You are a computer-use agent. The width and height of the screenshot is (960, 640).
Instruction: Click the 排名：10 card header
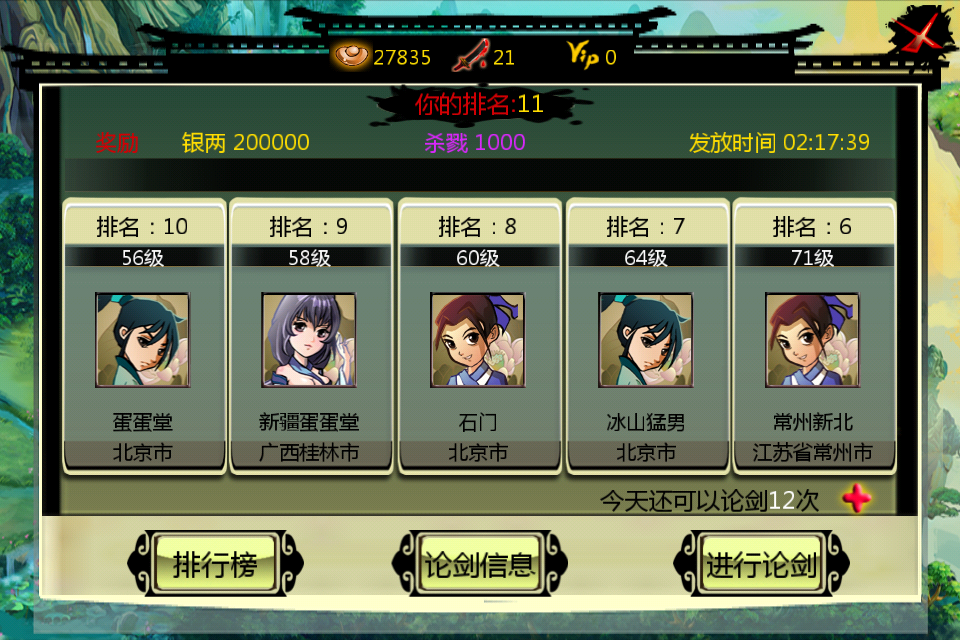(143, 227)
